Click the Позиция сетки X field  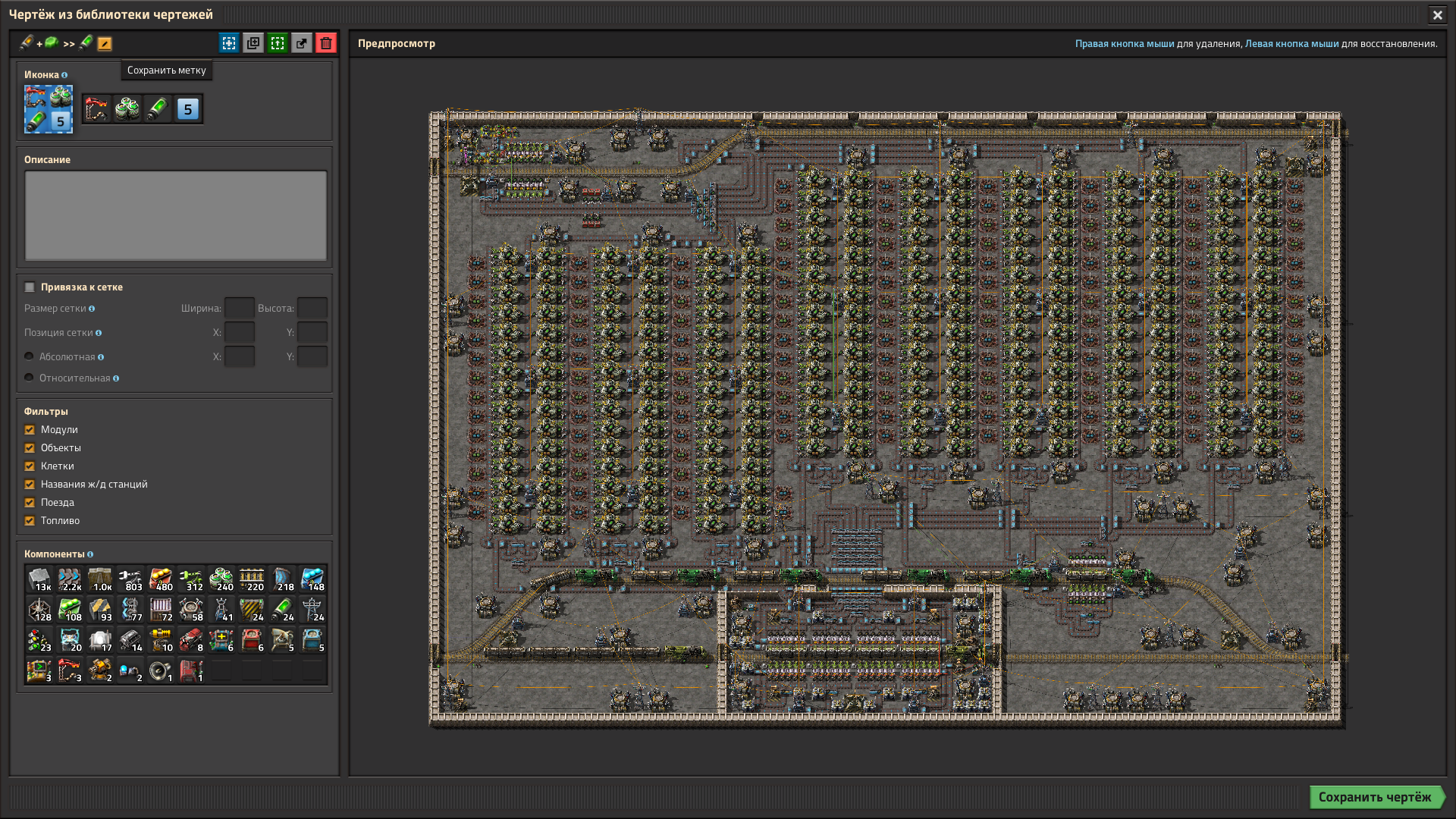[x=240, y=332]
